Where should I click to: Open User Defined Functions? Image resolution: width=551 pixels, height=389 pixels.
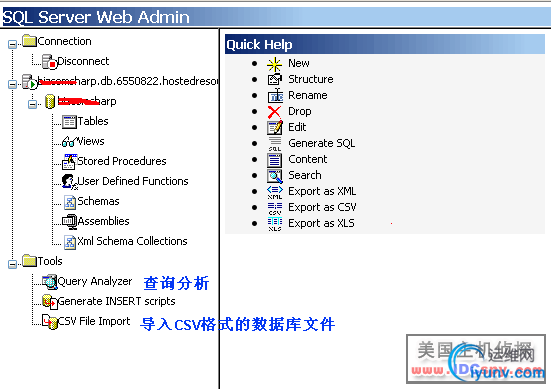point(133,181)
